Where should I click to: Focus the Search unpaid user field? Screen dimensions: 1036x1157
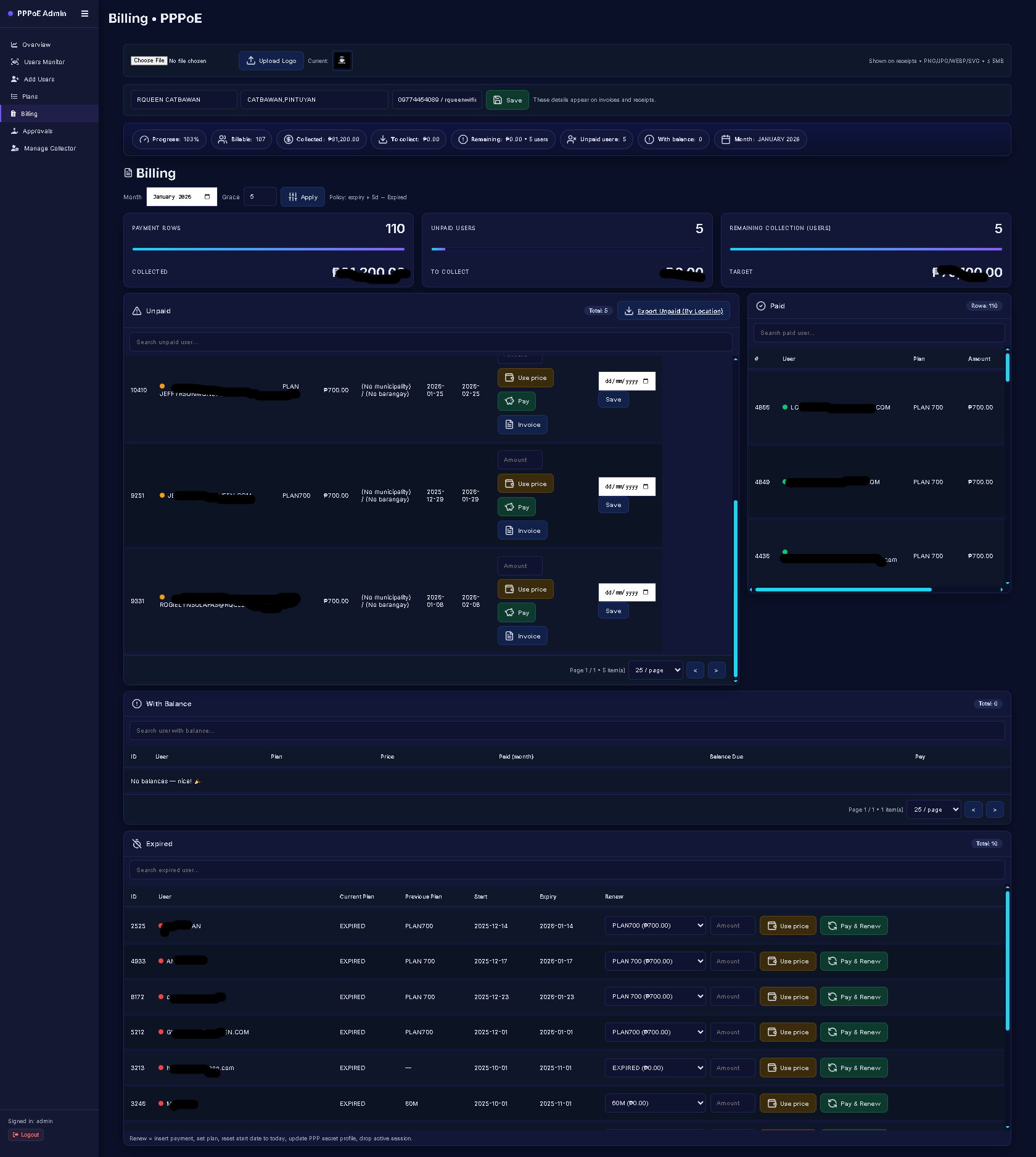(x=430, y=342)
